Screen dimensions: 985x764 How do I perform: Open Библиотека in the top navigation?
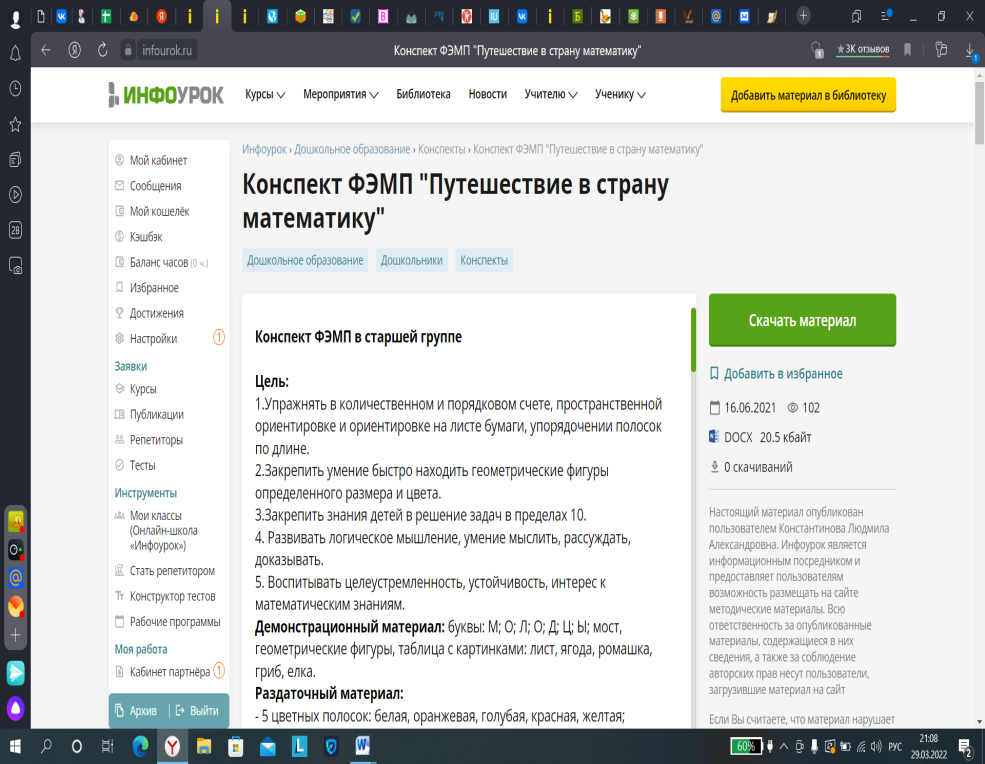tap(423, 95)
